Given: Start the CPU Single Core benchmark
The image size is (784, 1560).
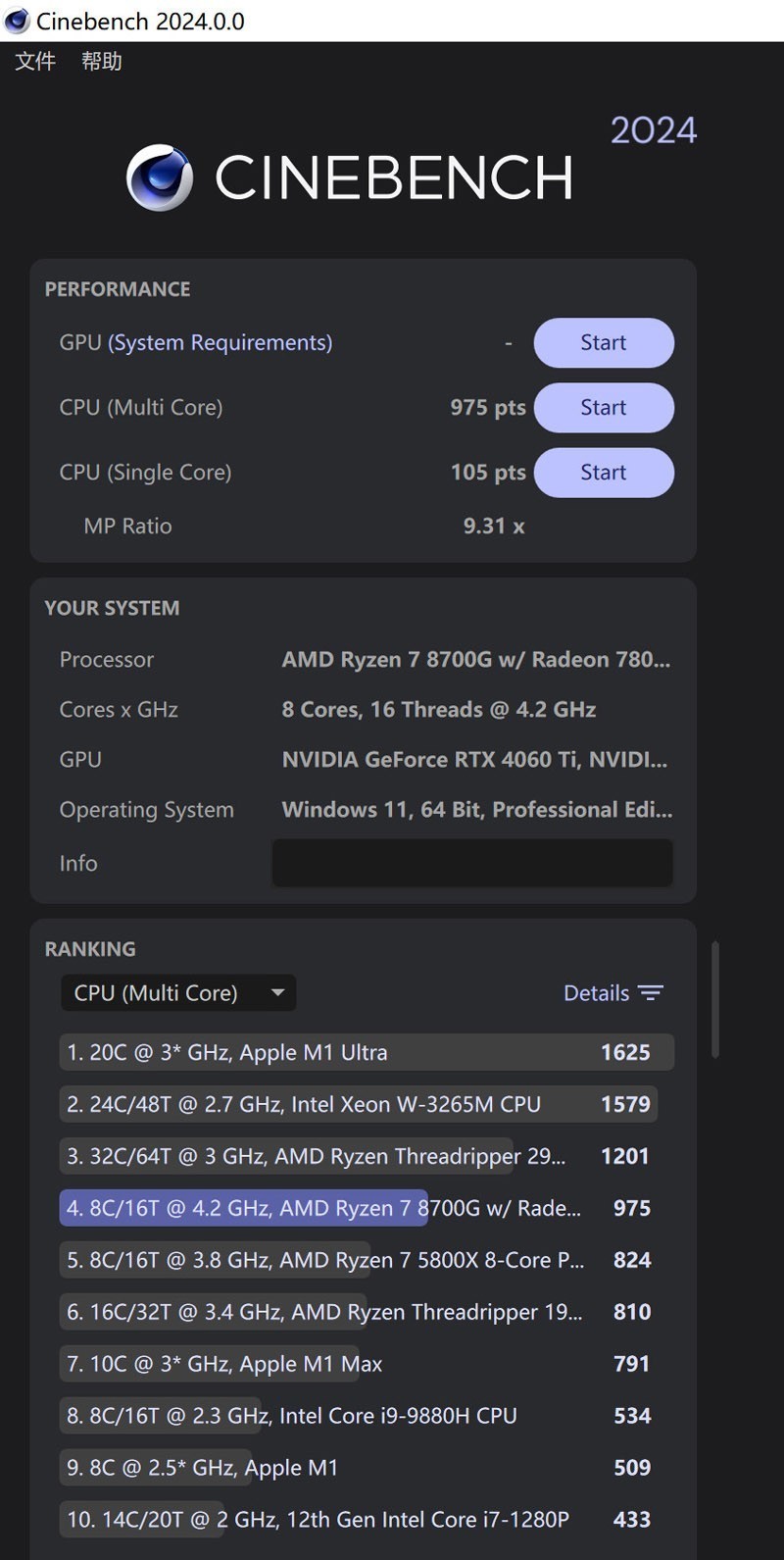Looking at the screenshot, I should tap(604, 472).
